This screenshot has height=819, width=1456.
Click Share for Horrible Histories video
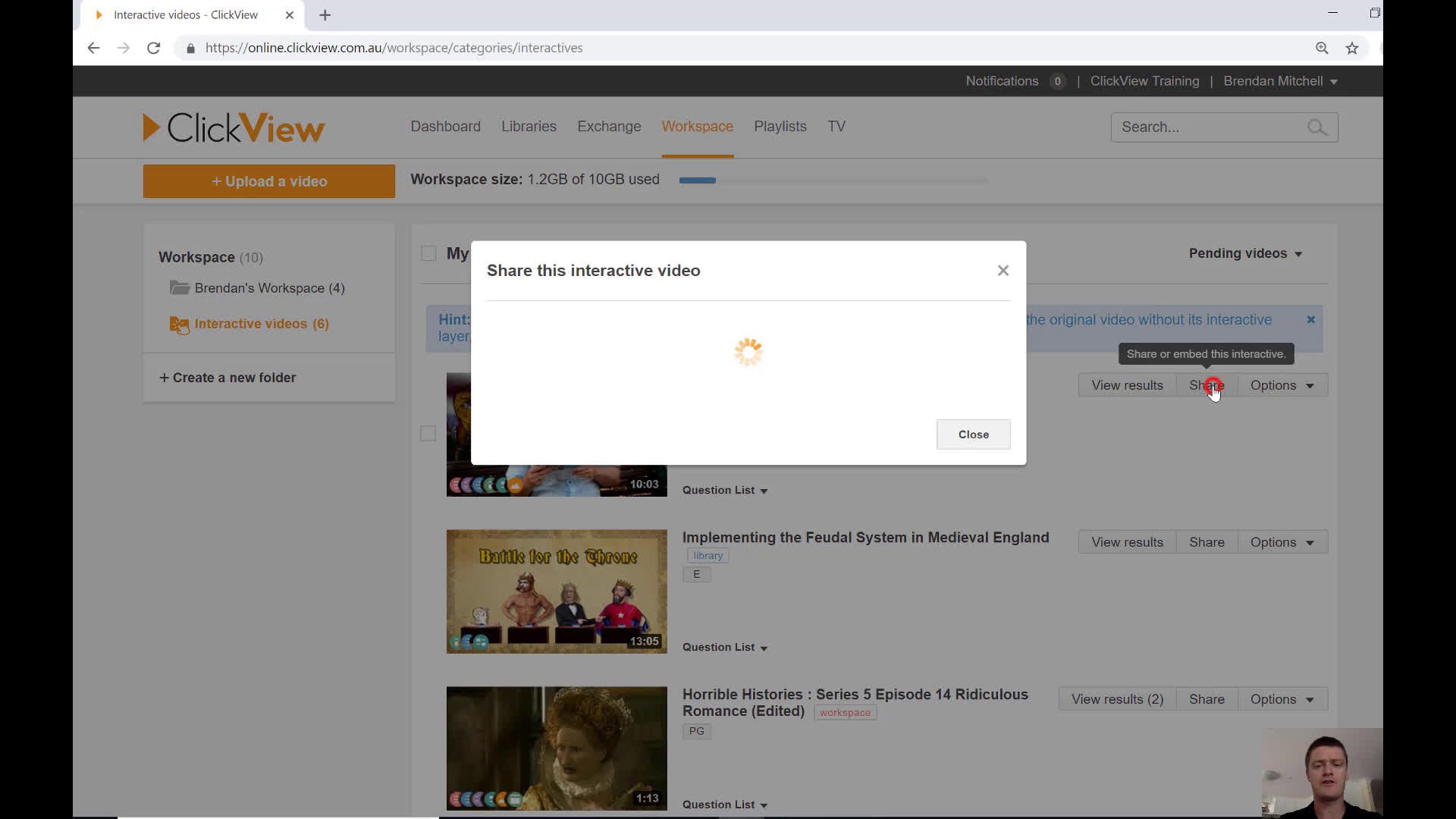click(1207, 699)
